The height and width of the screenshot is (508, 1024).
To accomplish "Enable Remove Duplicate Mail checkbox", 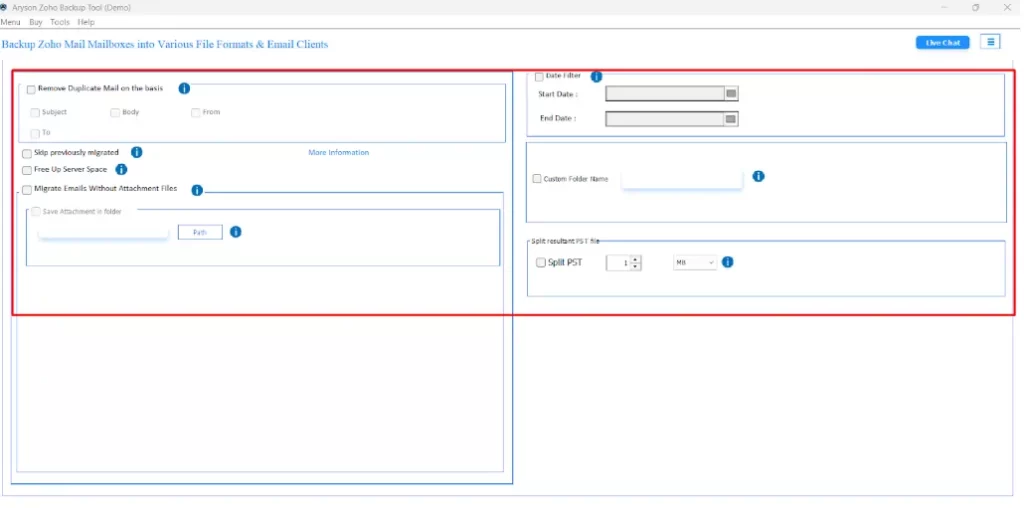I will coord(31,90).
